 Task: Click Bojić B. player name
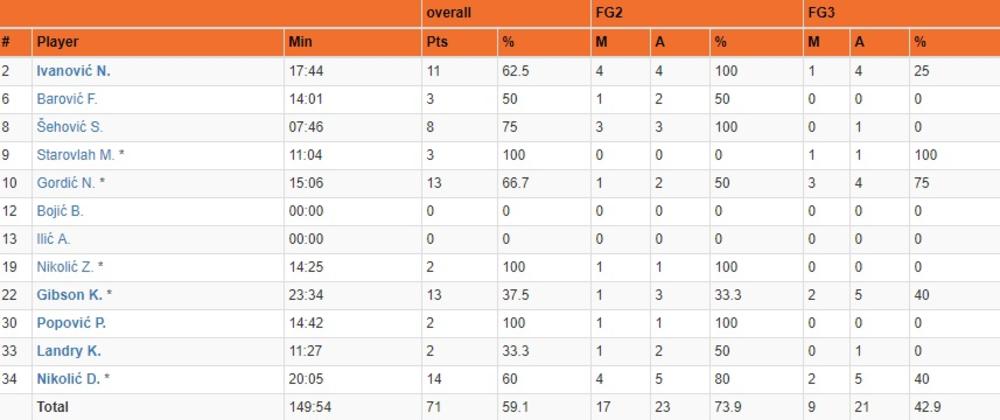[x=60, y=211]
